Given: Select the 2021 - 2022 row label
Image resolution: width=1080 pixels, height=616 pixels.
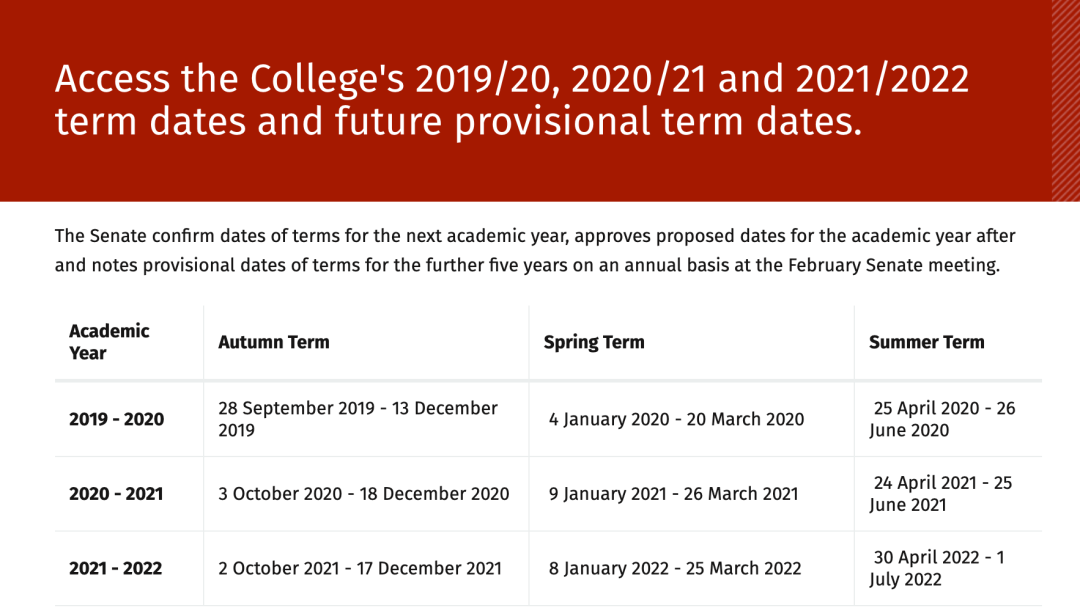Looking at the screenshot, I should tap(116, 568).
